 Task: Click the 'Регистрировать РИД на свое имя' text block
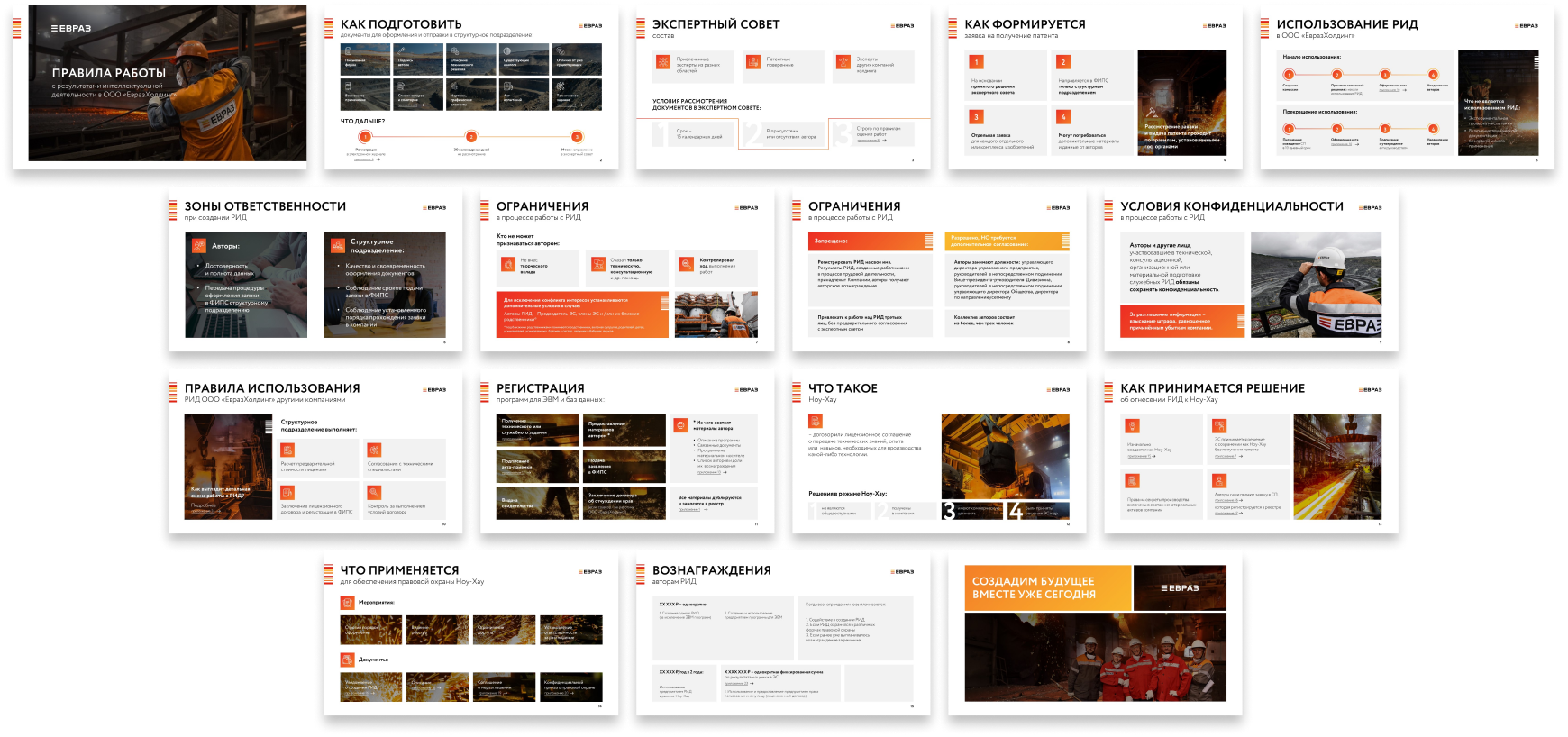(871, 278)
